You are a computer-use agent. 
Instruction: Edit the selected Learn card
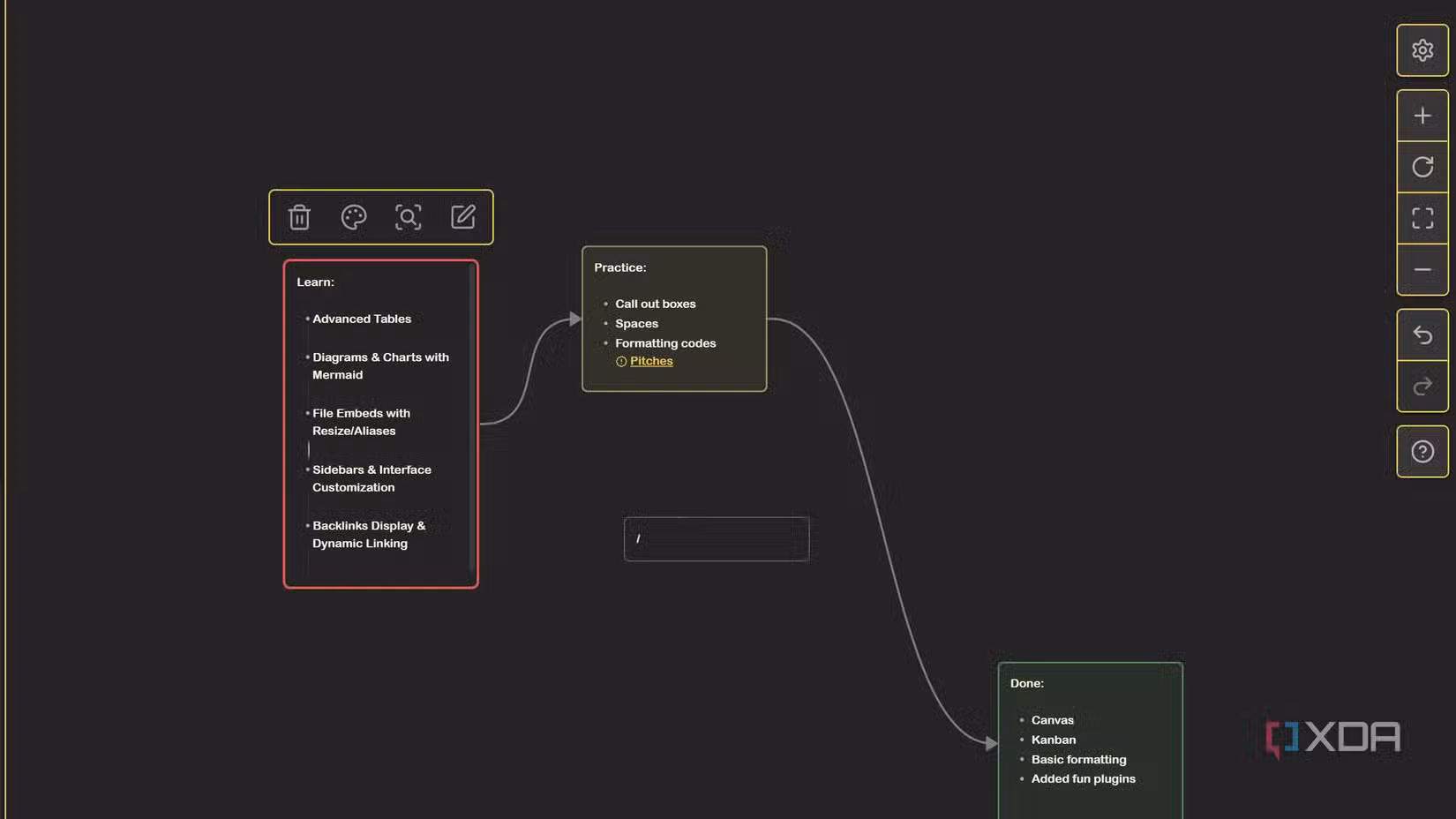click(x=462, y=217)
